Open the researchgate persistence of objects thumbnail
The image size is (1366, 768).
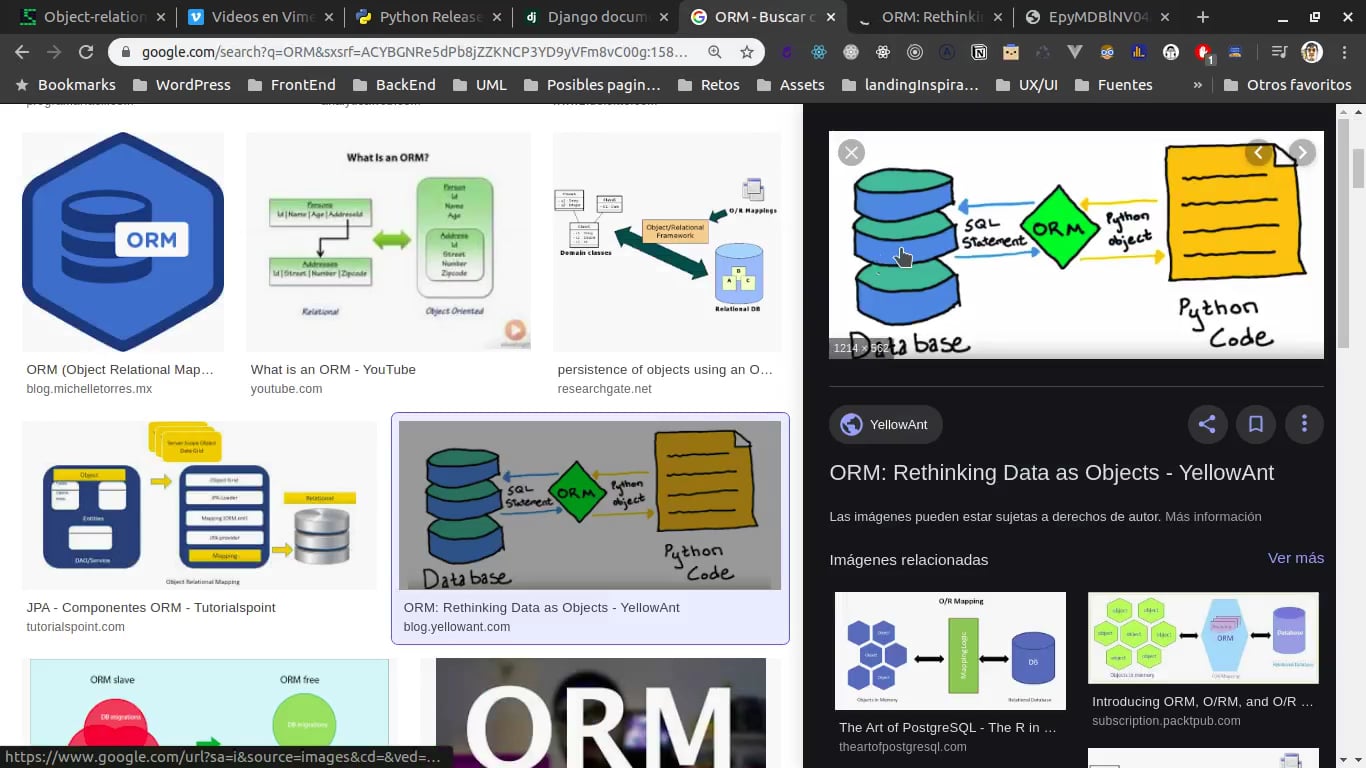pos(667,241)
